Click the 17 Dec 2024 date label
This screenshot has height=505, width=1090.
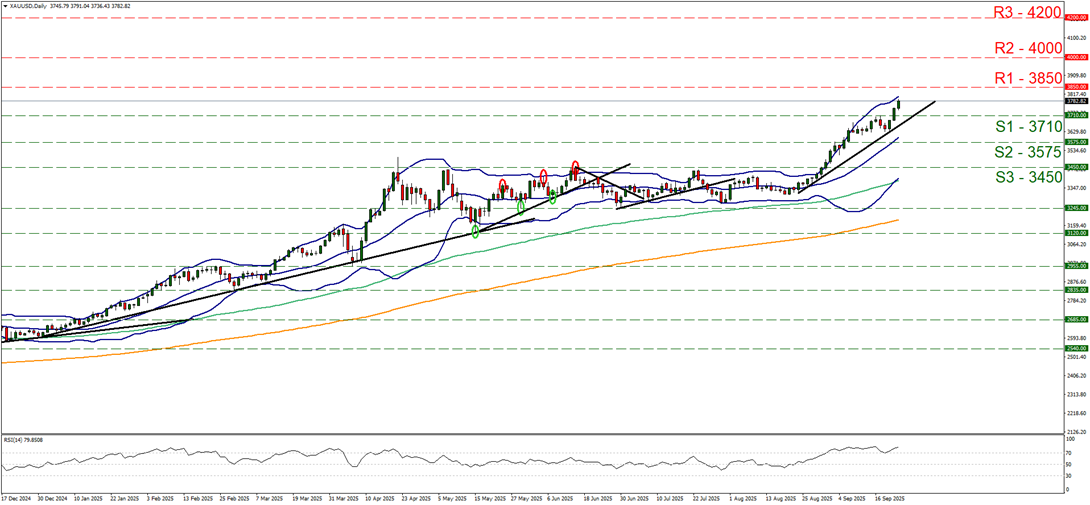[17, 497]
